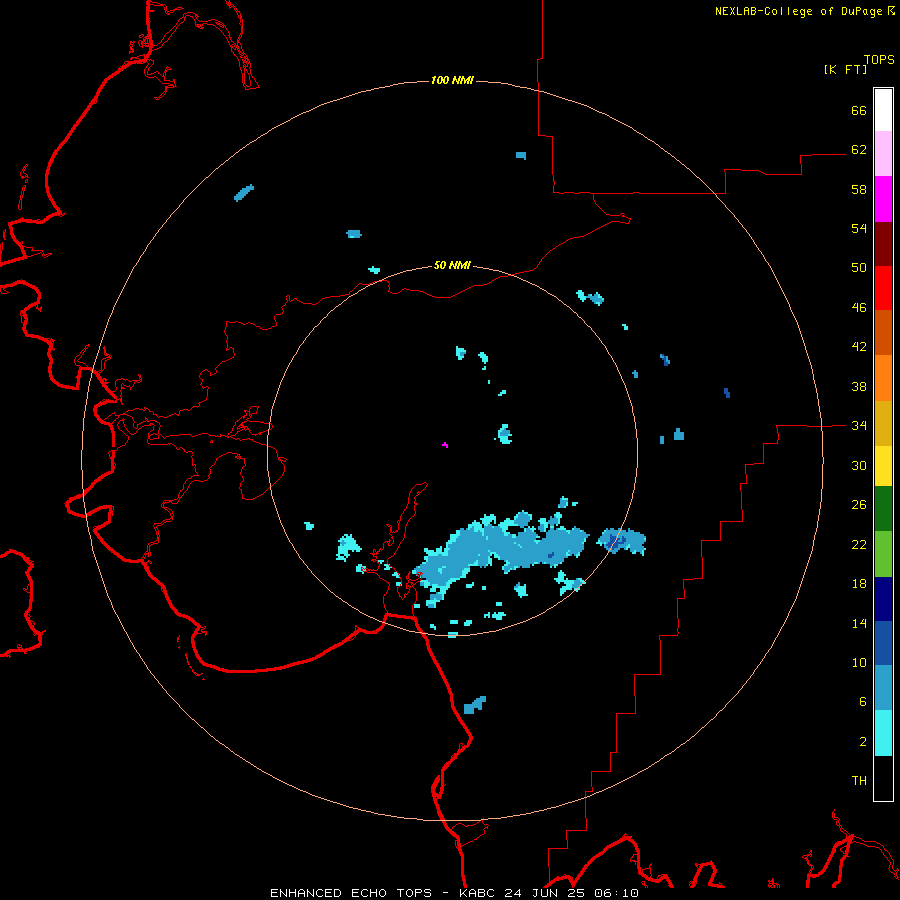
Task: Click the 34 legend value
Action: click(859, 425)
